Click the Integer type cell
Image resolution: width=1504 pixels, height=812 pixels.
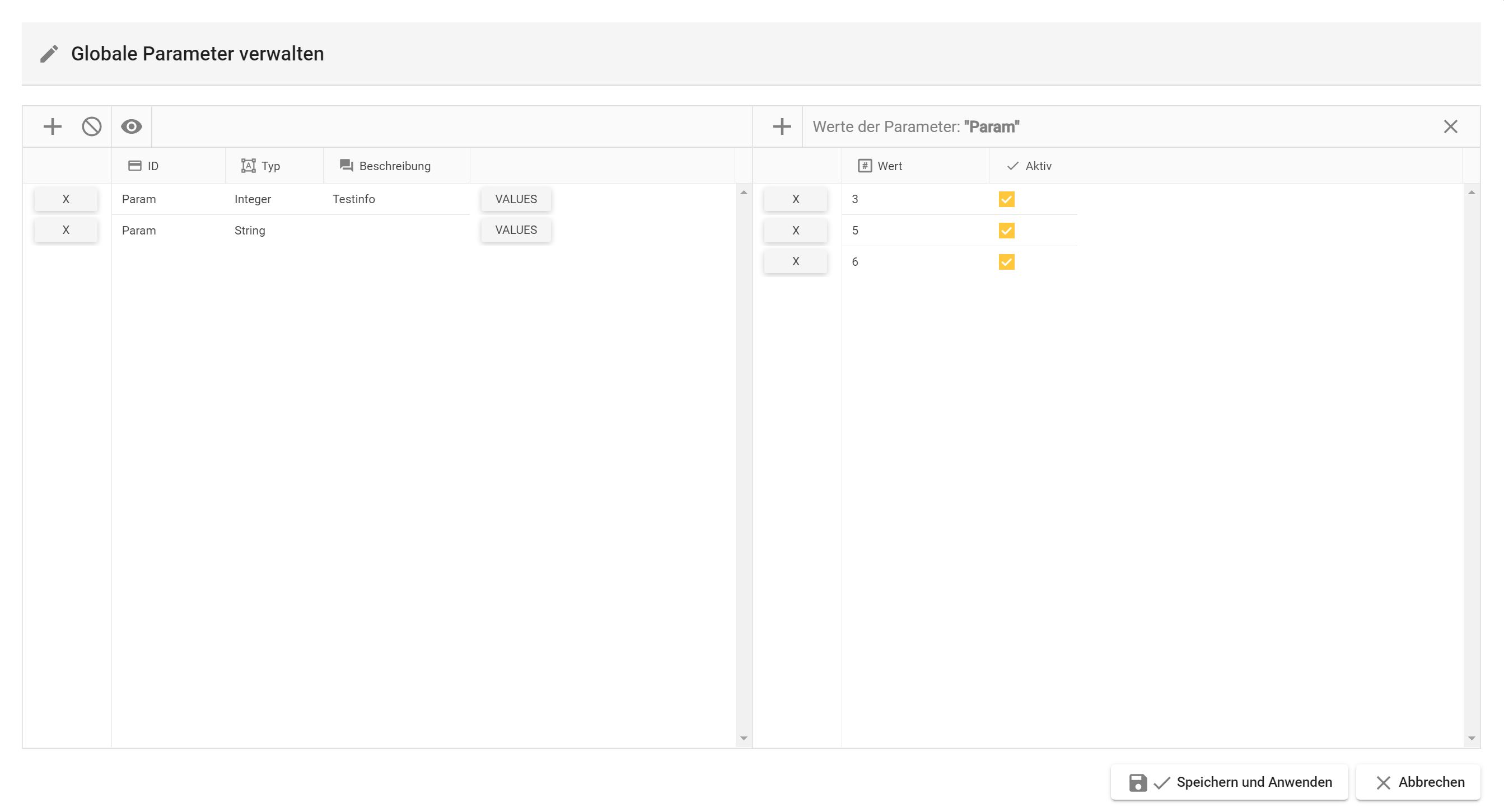pos(274,199)
